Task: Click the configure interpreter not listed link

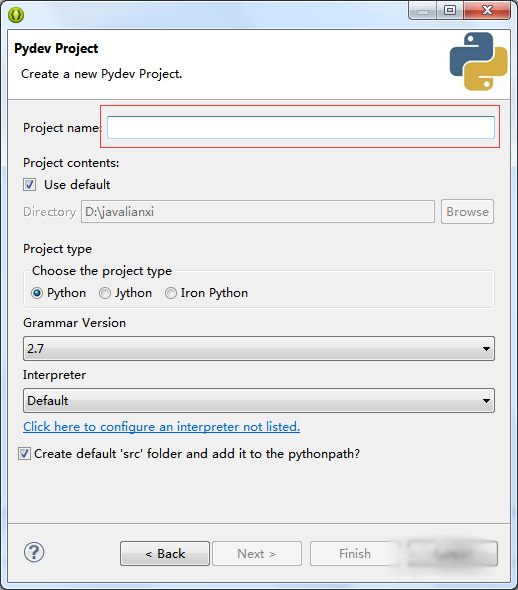Action: (161, 427)
